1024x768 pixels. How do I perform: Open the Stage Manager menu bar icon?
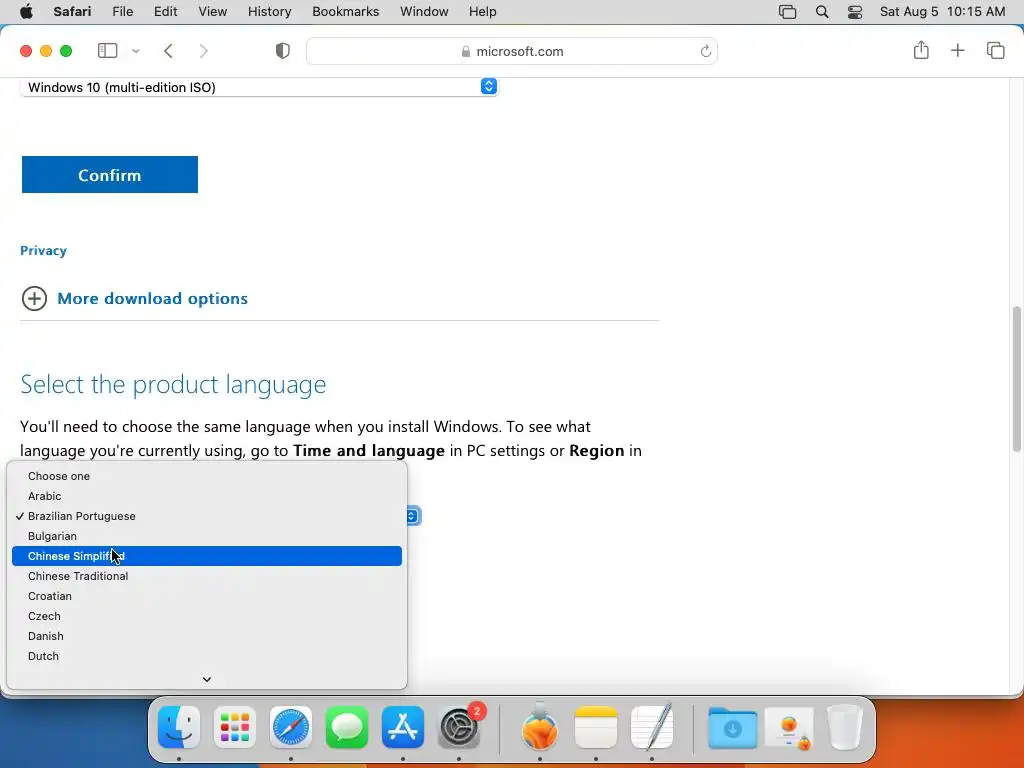click(x=788, y=12)
